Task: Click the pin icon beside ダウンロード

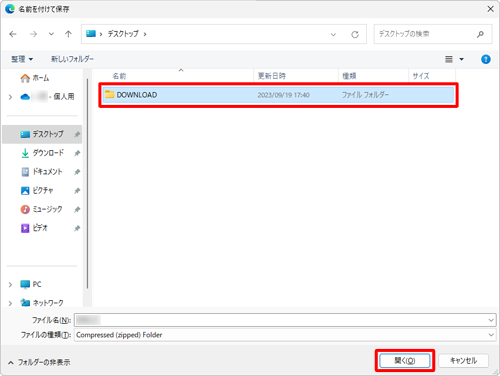Action: (x=77, y=153)
